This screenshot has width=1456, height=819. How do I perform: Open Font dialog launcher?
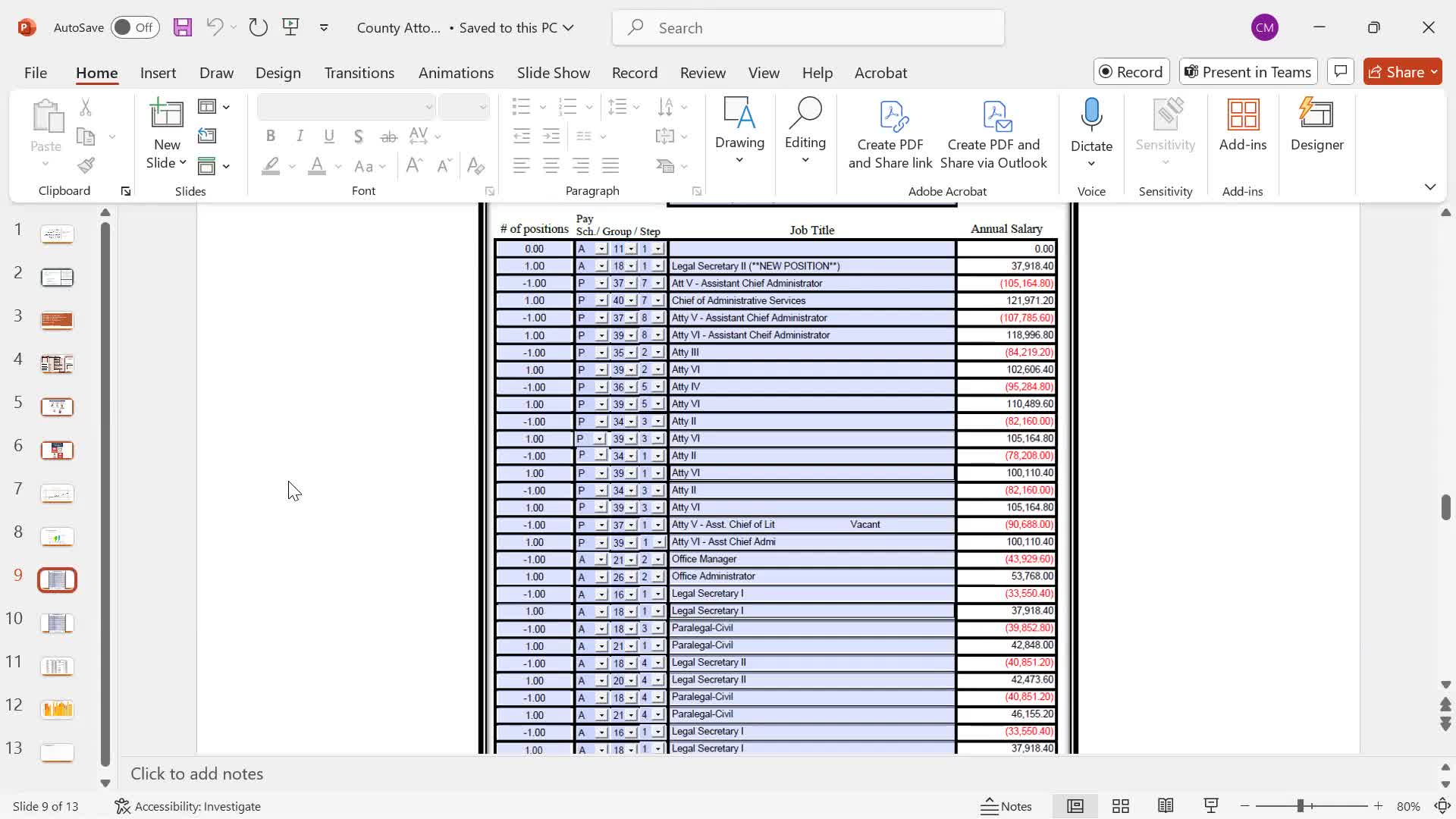(x=489, y=191)
